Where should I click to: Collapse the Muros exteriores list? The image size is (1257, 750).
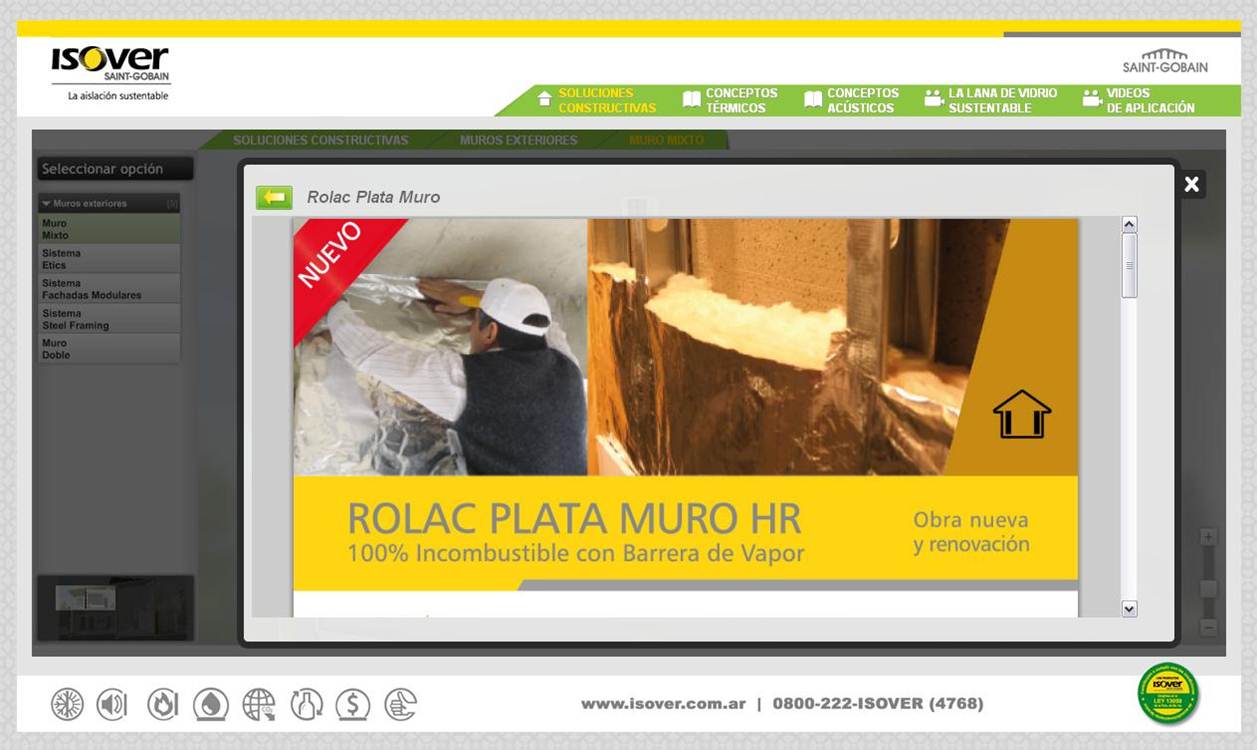(x=46, y=204)
